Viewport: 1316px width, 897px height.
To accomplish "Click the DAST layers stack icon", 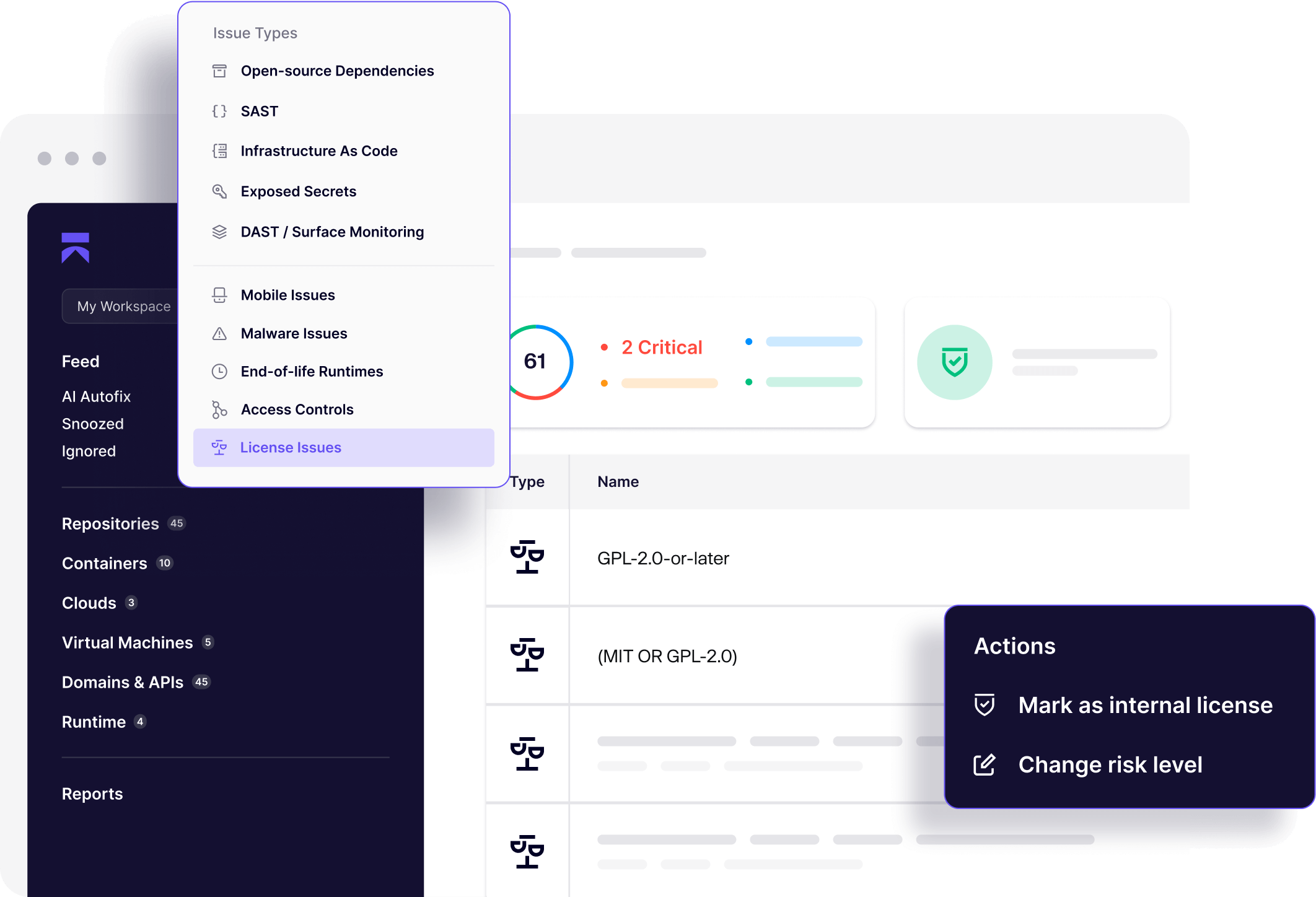I will (x=219, y=232).
